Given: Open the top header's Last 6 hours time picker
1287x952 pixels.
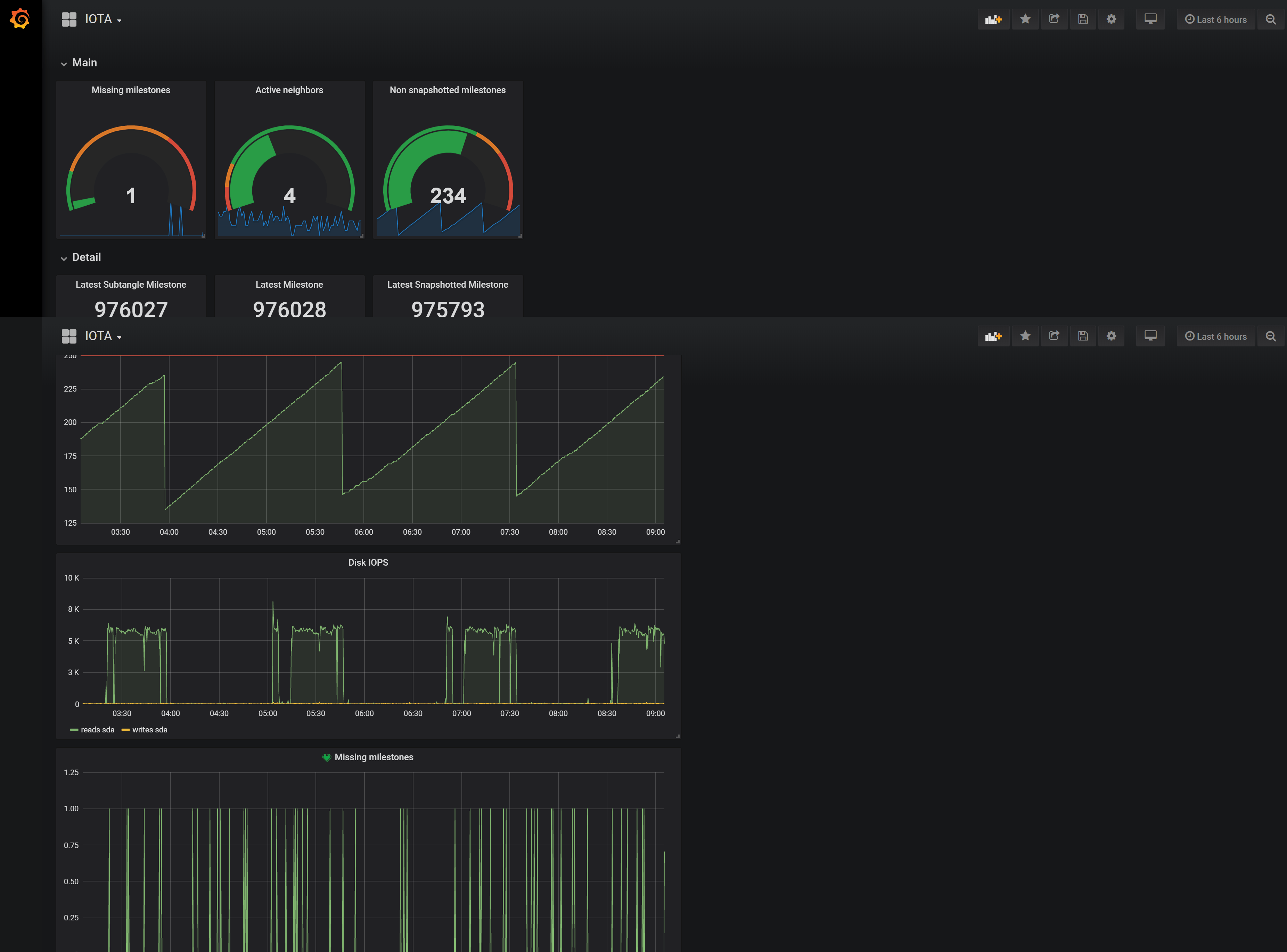Looking at the screenshot, I should point(1215,19).
